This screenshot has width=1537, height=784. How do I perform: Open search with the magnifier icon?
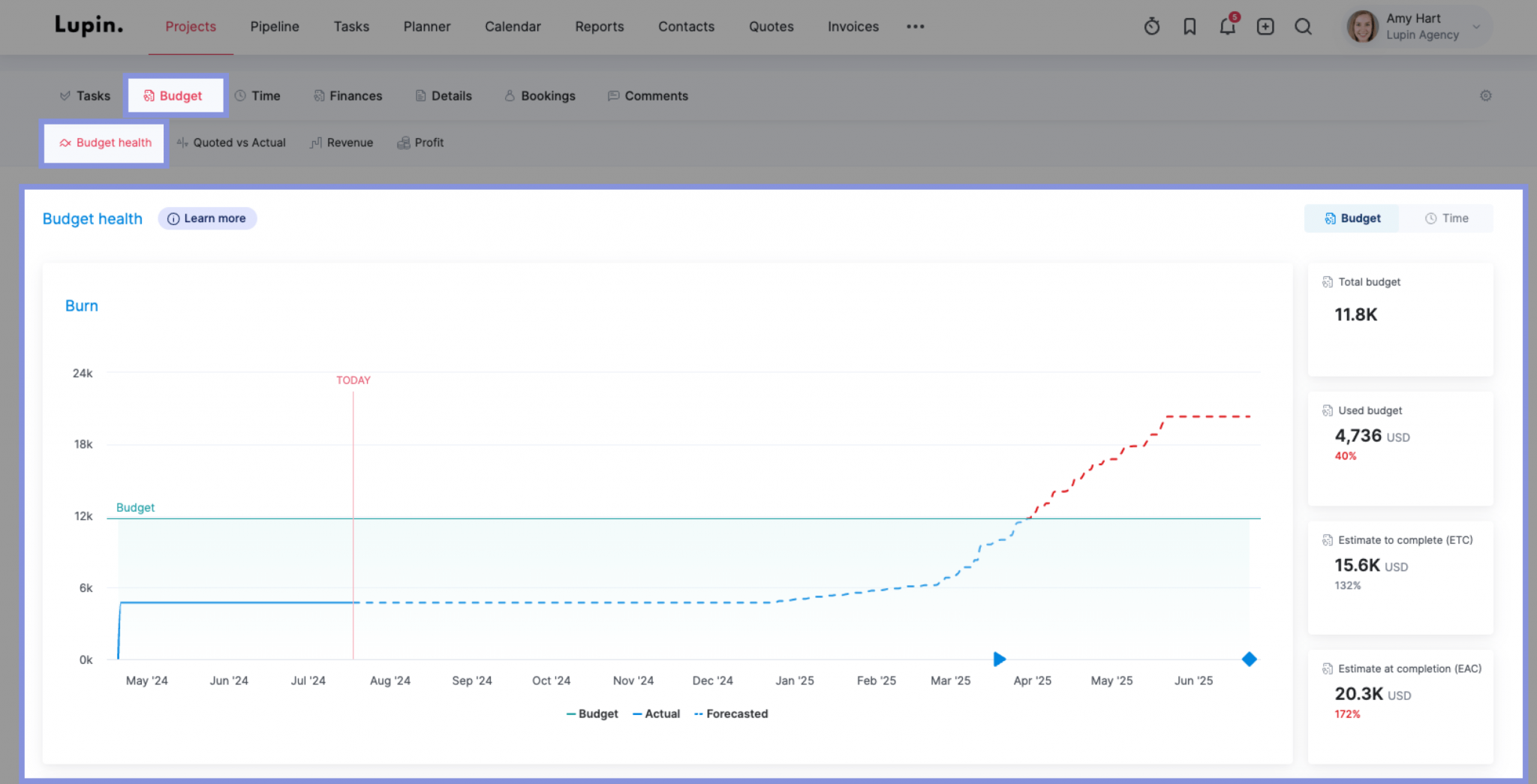coord(1304,26)
